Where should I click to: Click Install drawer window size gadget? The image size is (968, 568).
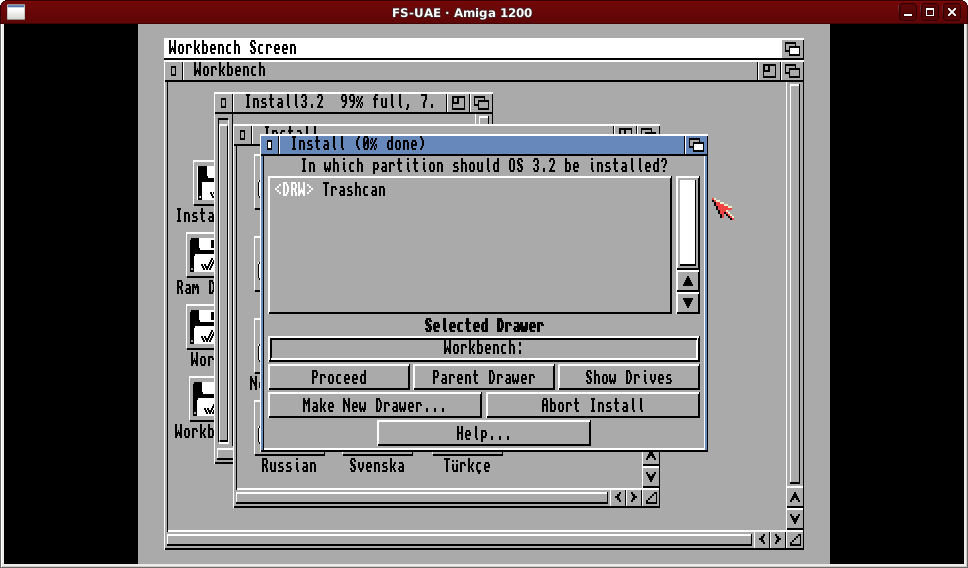[x=651, y=498]
